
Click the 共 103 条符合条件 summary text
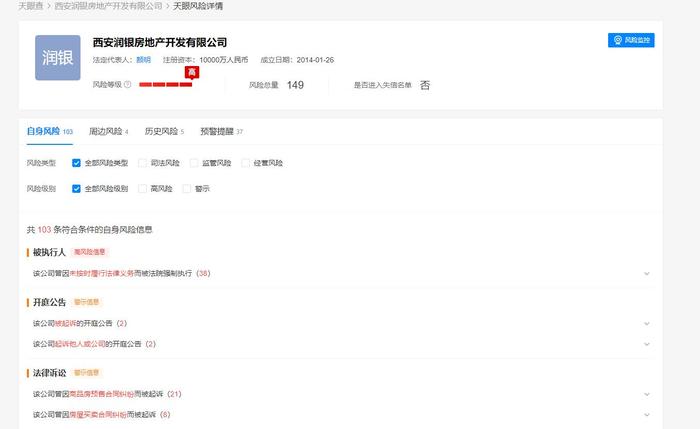(x=89, y=229)
